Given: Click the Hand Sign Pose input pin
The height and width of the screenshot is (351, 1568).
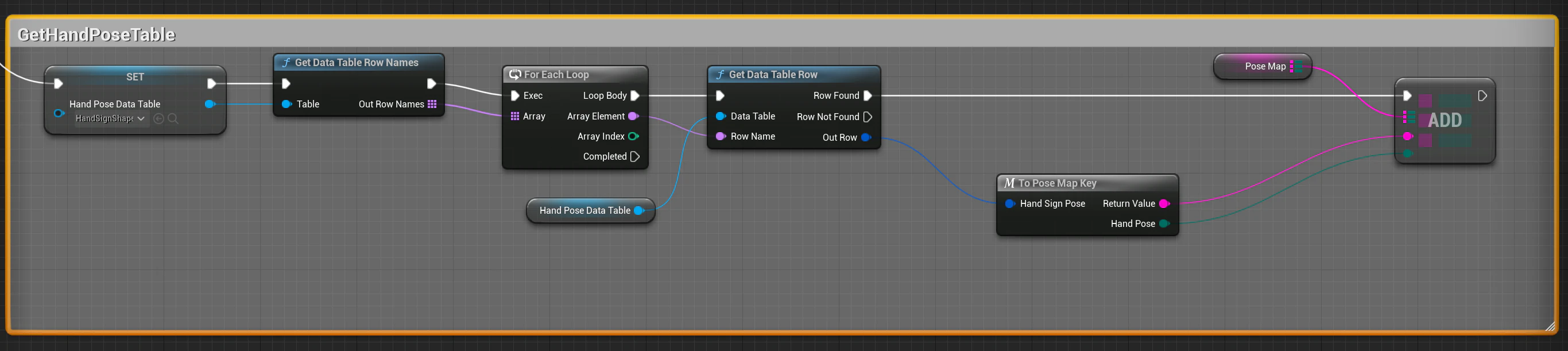Looking at the screenshot, I should [x=1010, y=203].
